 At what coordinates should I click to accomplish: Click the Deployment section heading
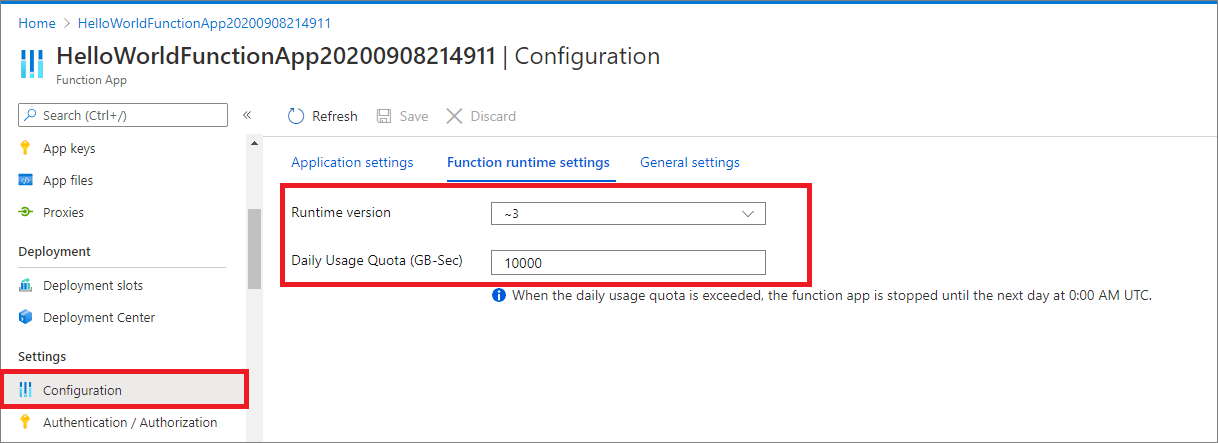point(54,251)
